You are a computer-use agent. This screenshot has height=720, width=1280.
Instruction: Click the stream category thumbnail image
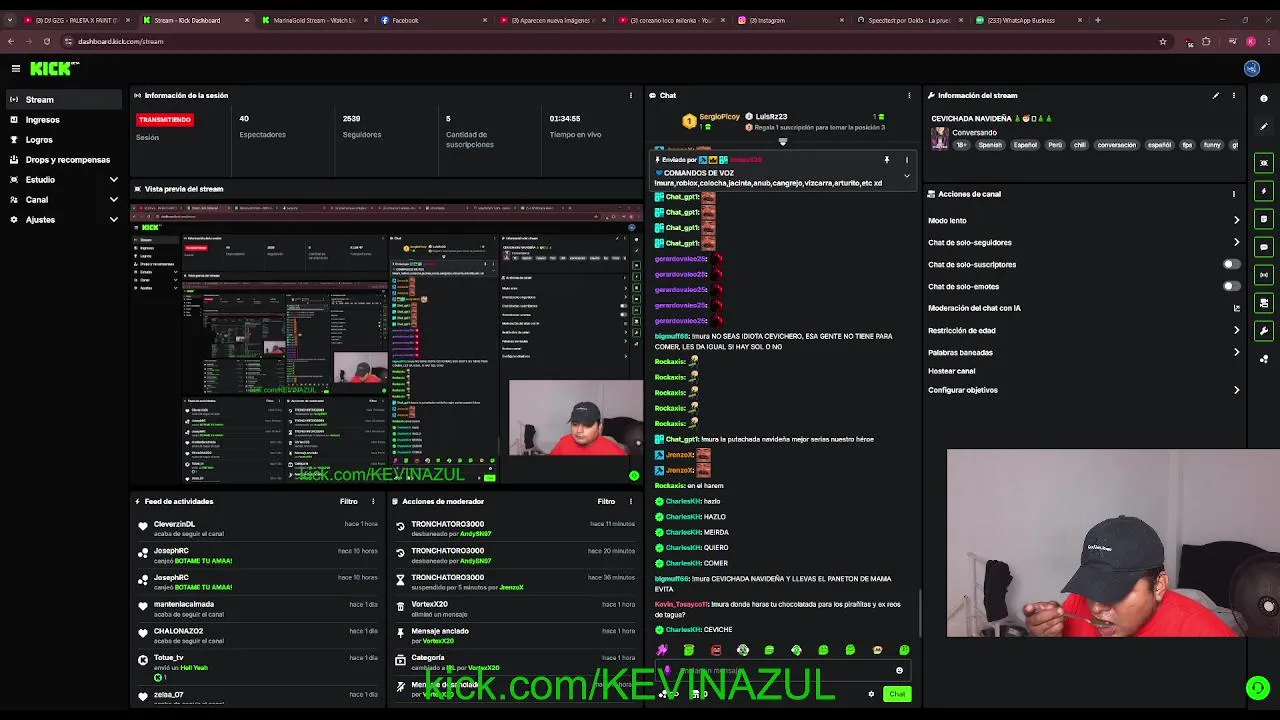coord(939,139)
